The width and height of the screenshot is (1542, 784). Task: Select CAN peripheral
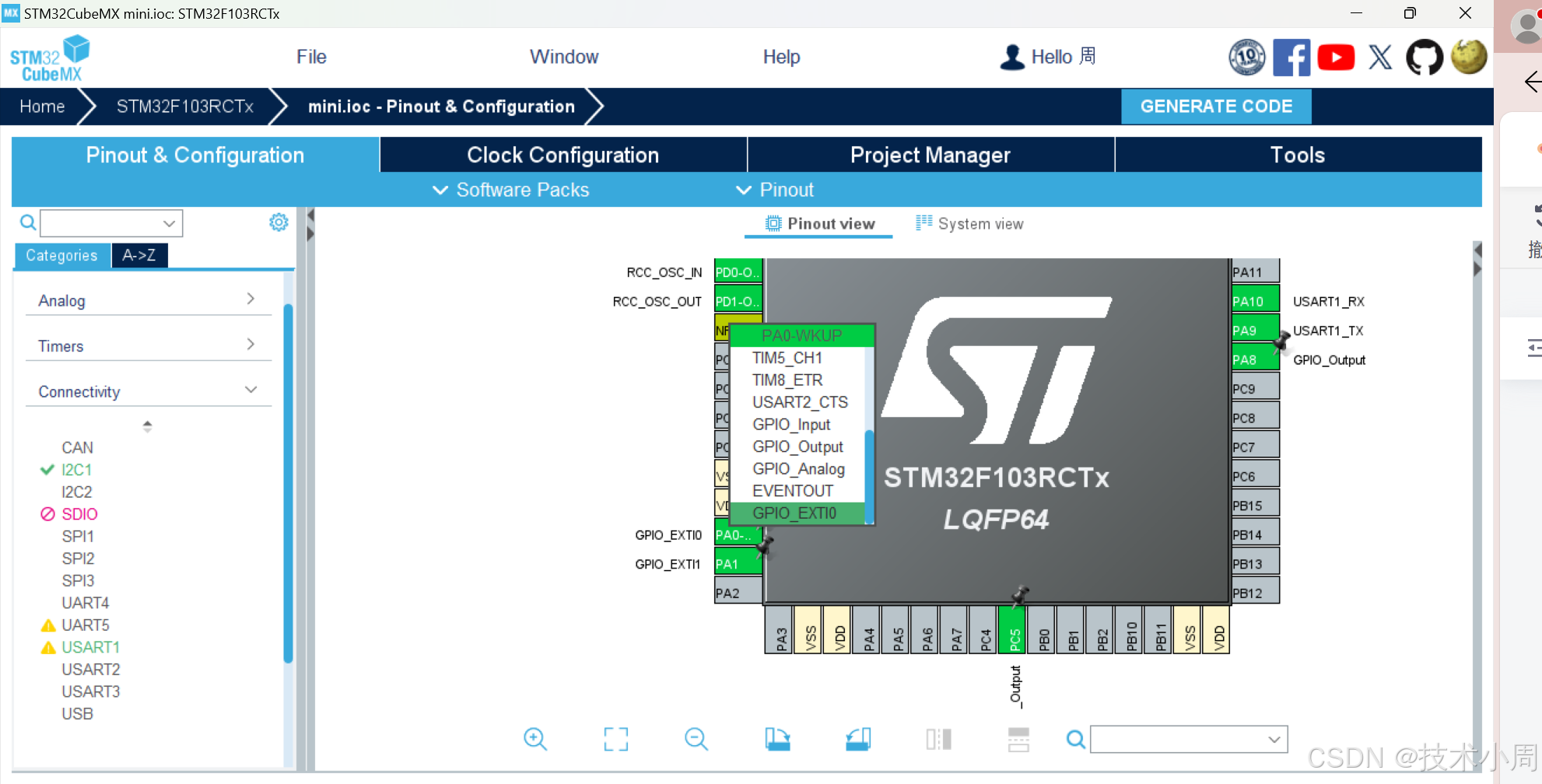tap(77, 448)
